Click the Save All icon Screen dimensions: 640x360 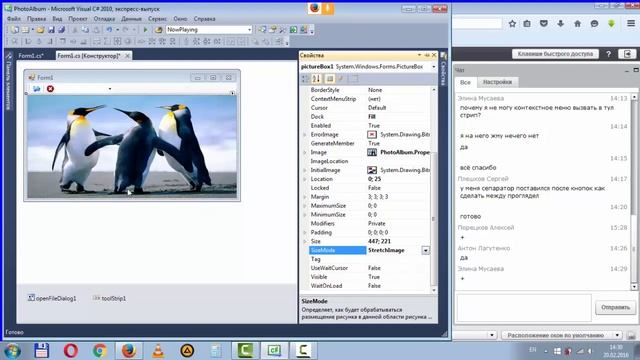coord(62,30)
